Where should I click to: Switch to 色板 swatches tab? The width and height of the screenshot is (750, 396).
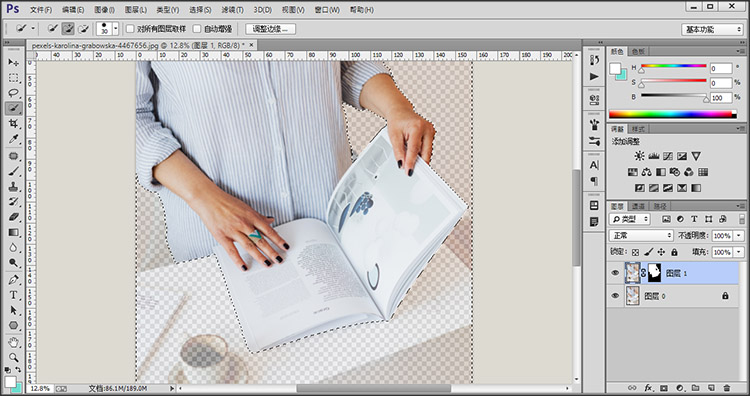tap(638, 51)
